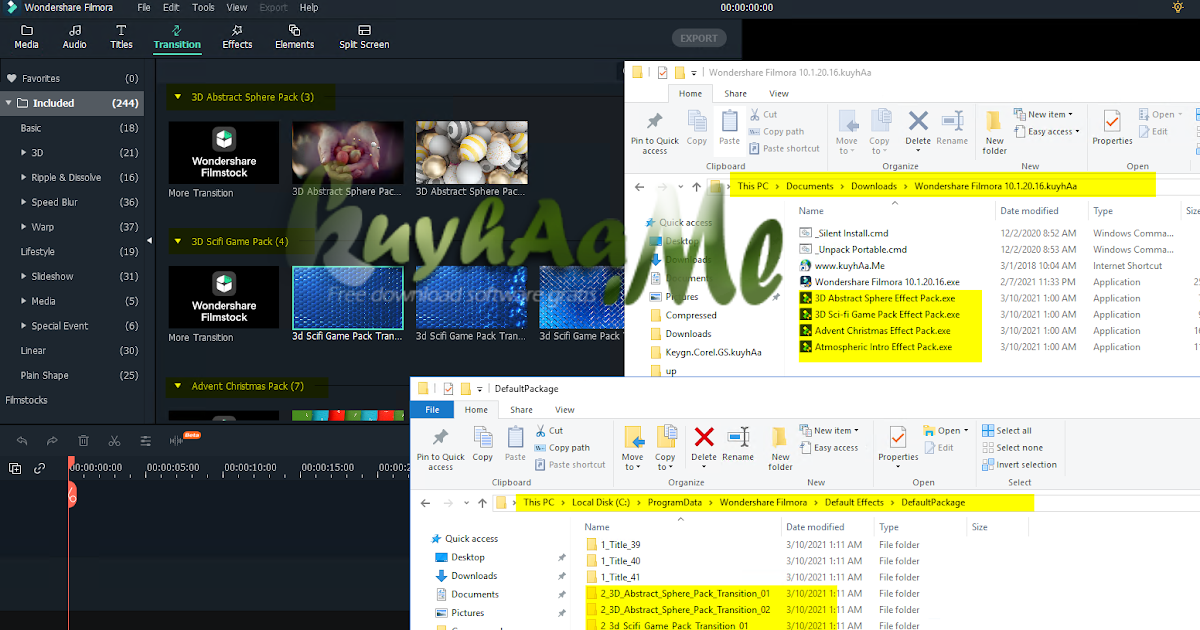Viewport: 1200px width, 630px height.
Task: Click the Undo arrow above timeline
Action: pos(22,440)
